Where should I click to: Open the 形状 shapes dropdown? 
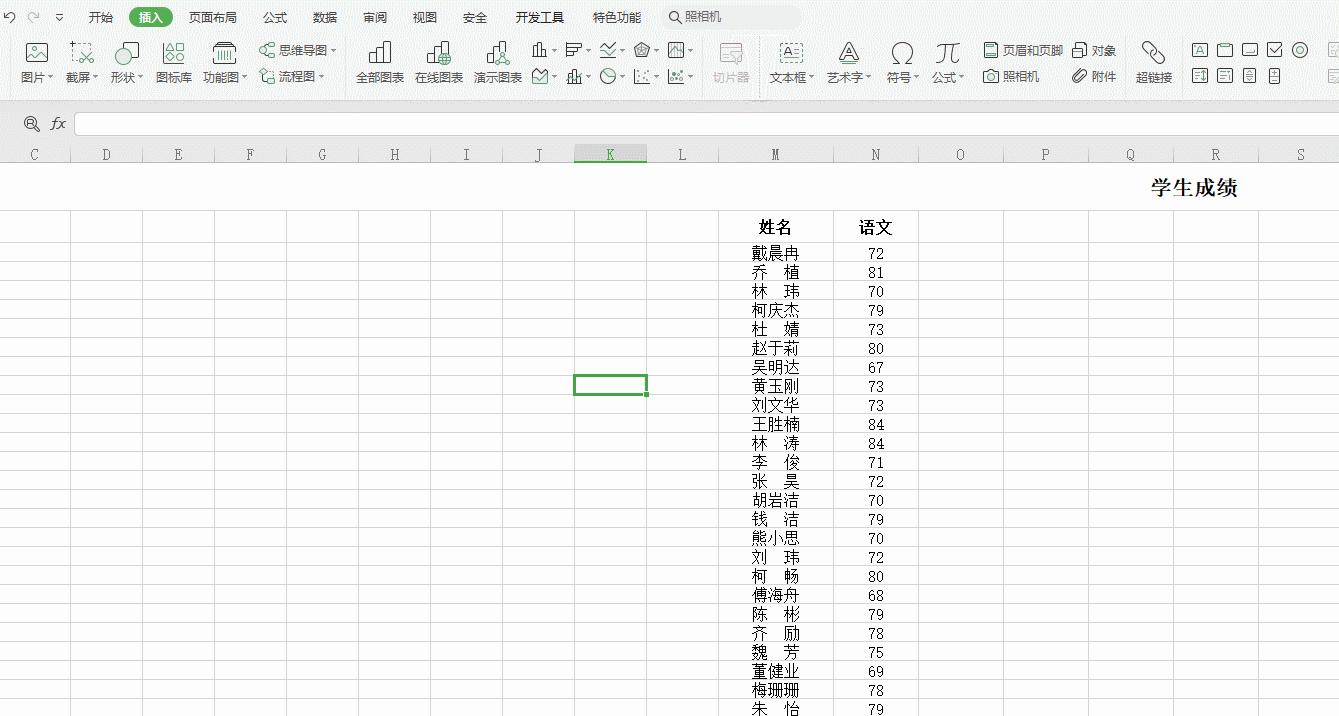[x=125, y=62]
